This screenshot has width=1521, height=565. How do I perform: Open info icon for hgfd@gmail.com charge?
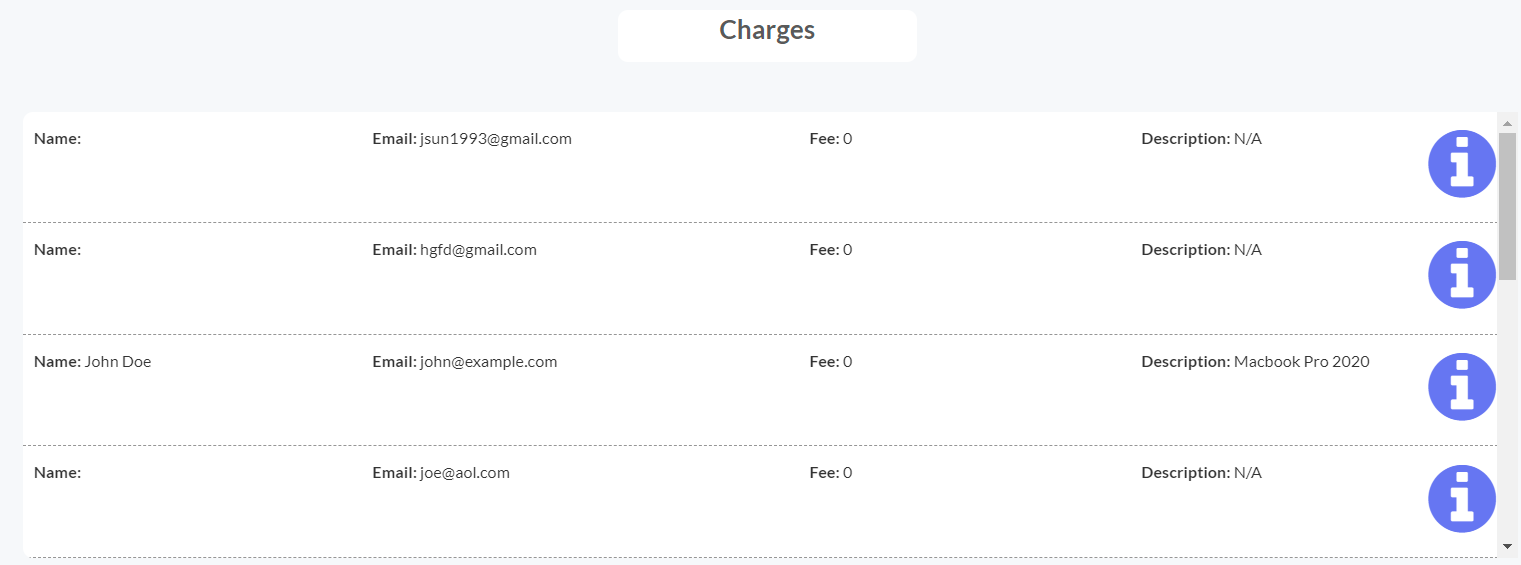tap(1461, 275)
